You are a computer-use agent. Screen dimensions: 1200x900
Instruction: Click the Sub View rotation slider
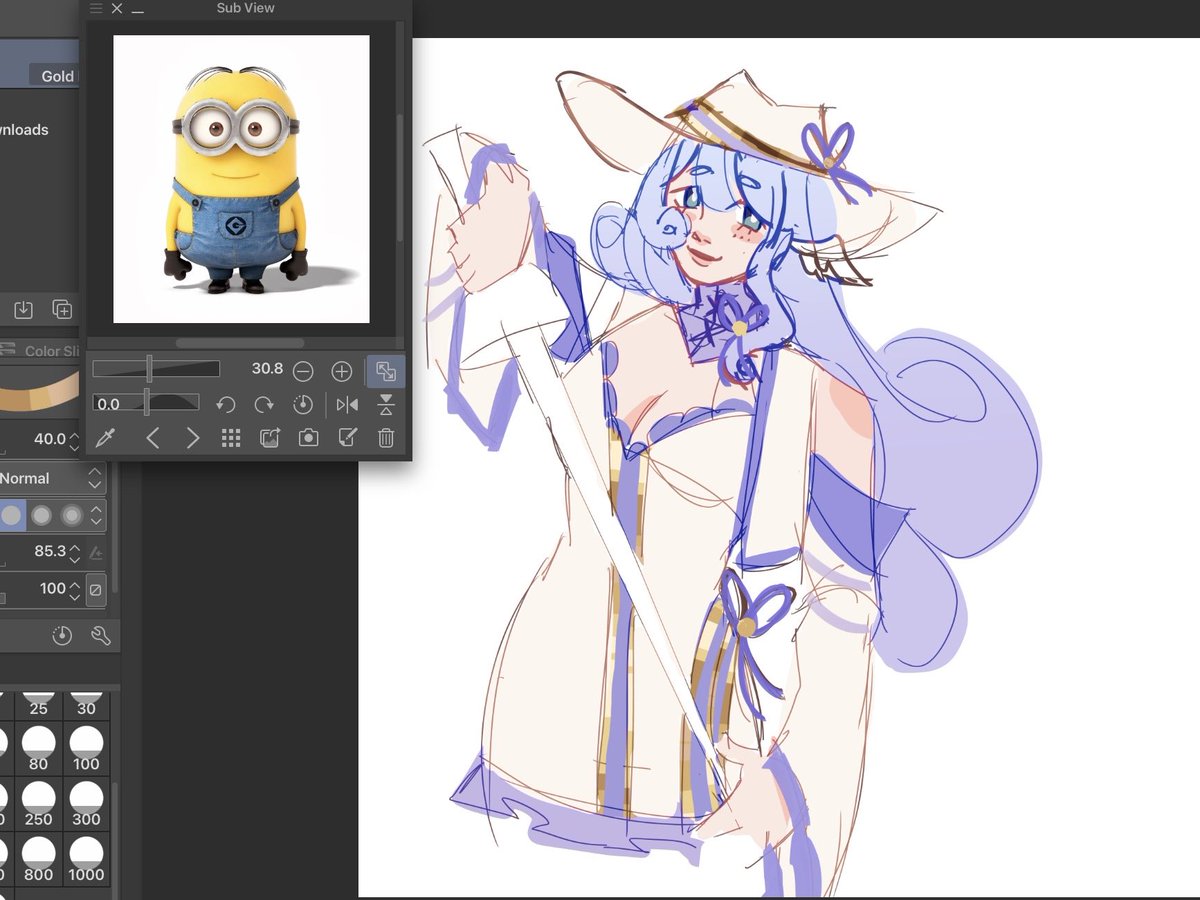(x=146, y=403)
